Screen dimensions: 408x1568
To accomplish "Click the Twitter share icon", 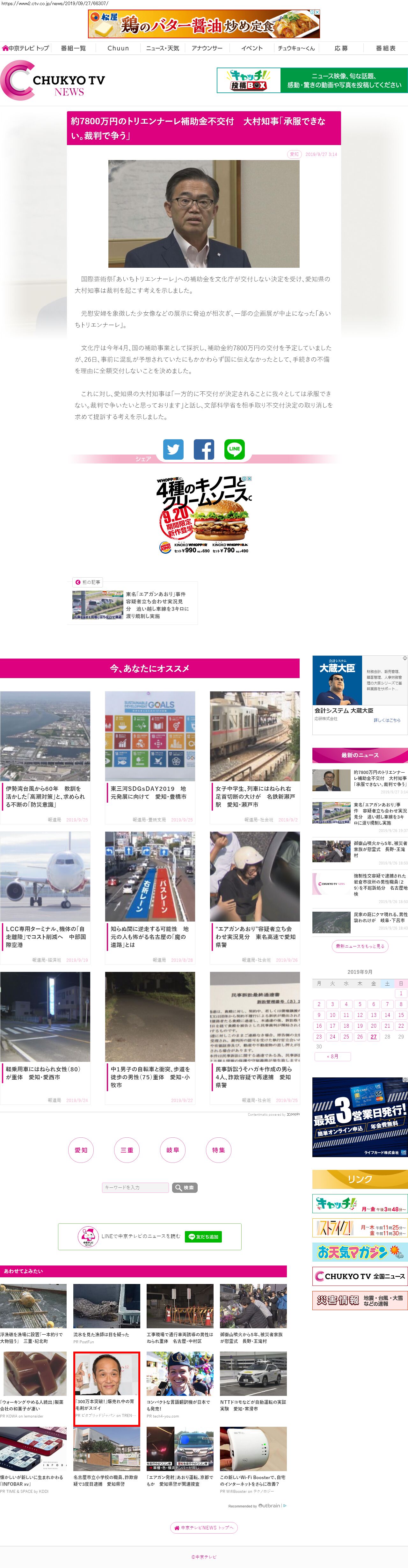I will point(173,449).
